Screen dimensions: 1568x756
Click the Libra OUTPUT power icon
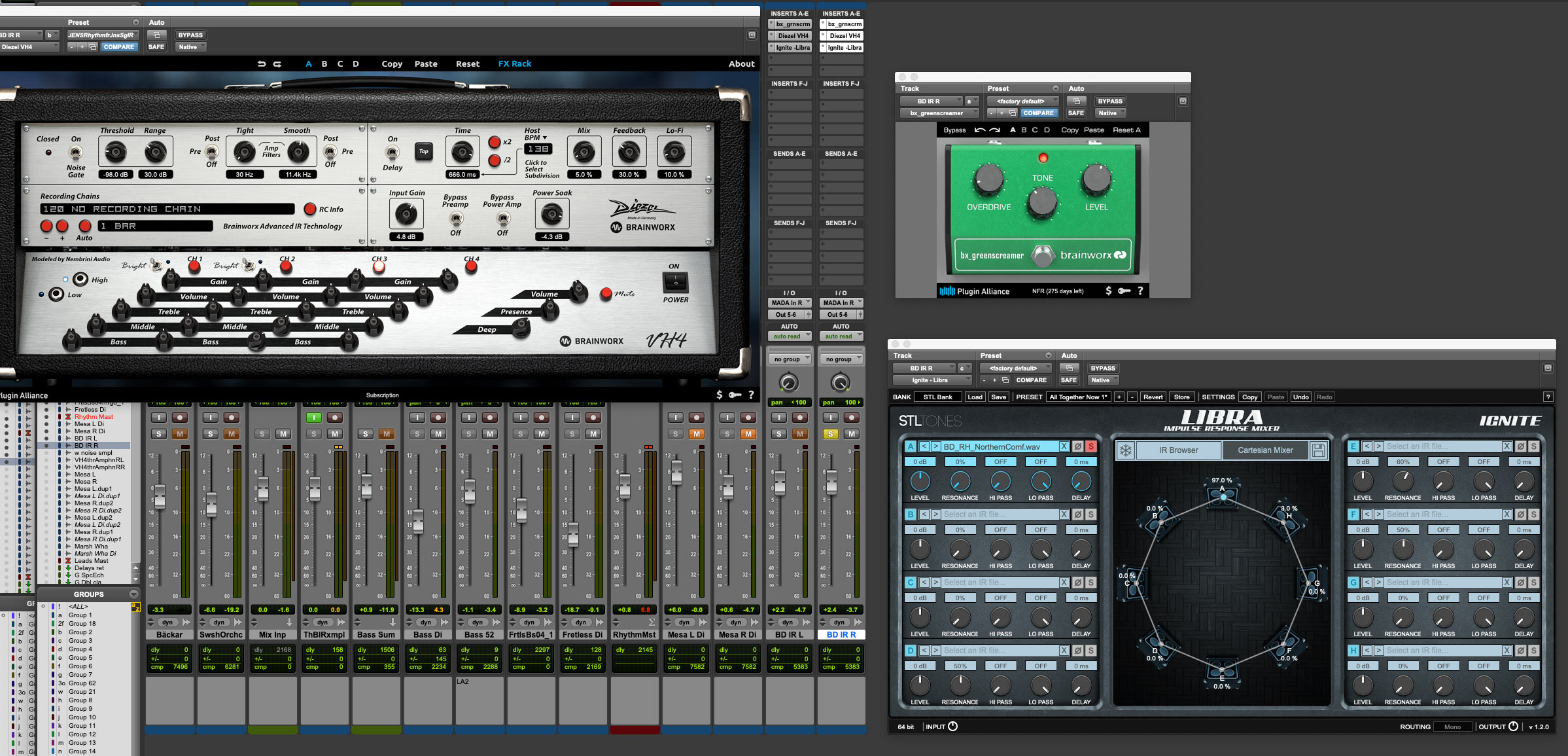1513,727
